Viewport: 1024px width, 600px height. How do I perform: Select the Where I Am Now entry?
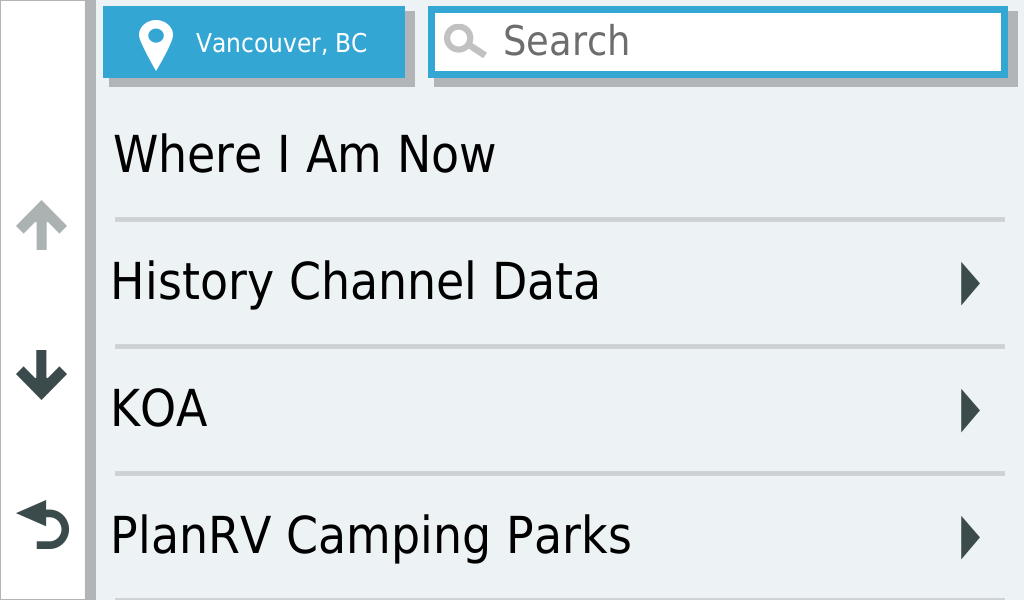(560, 155)
